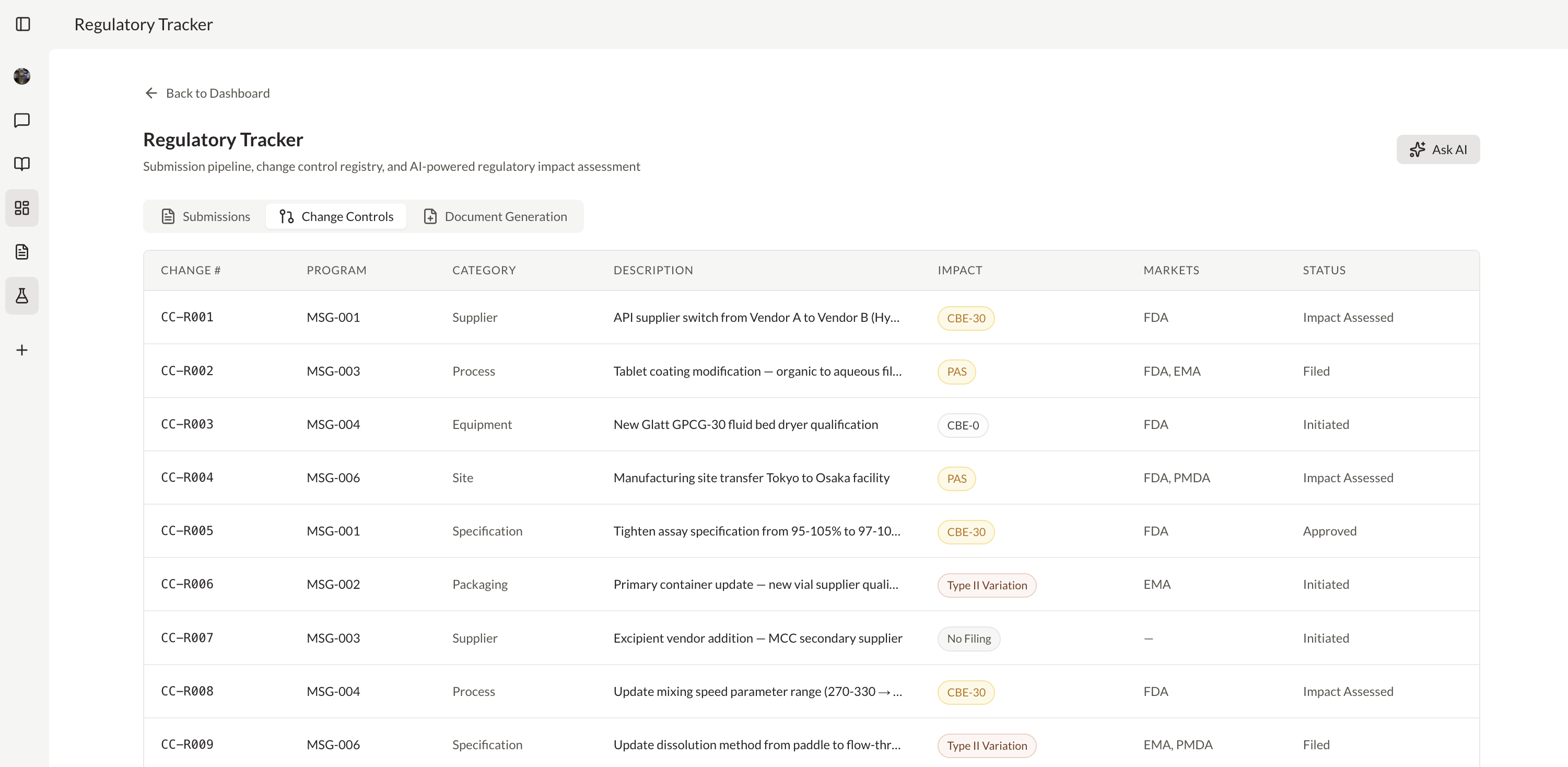Switch to the Submissions tab

206,217
